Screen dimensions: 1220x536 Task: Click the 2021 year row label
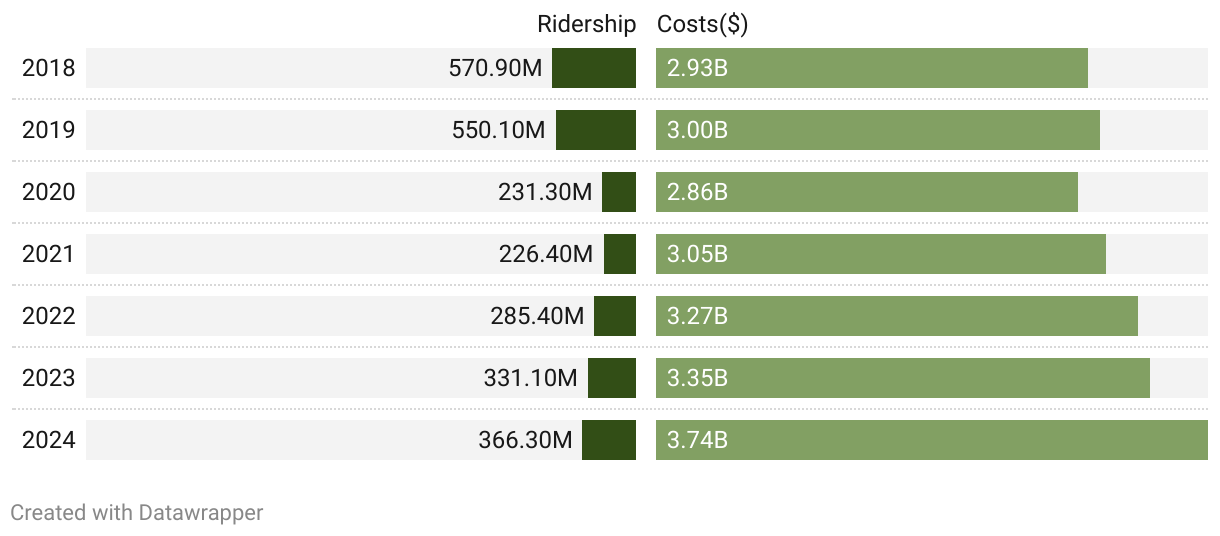(48, 254)
